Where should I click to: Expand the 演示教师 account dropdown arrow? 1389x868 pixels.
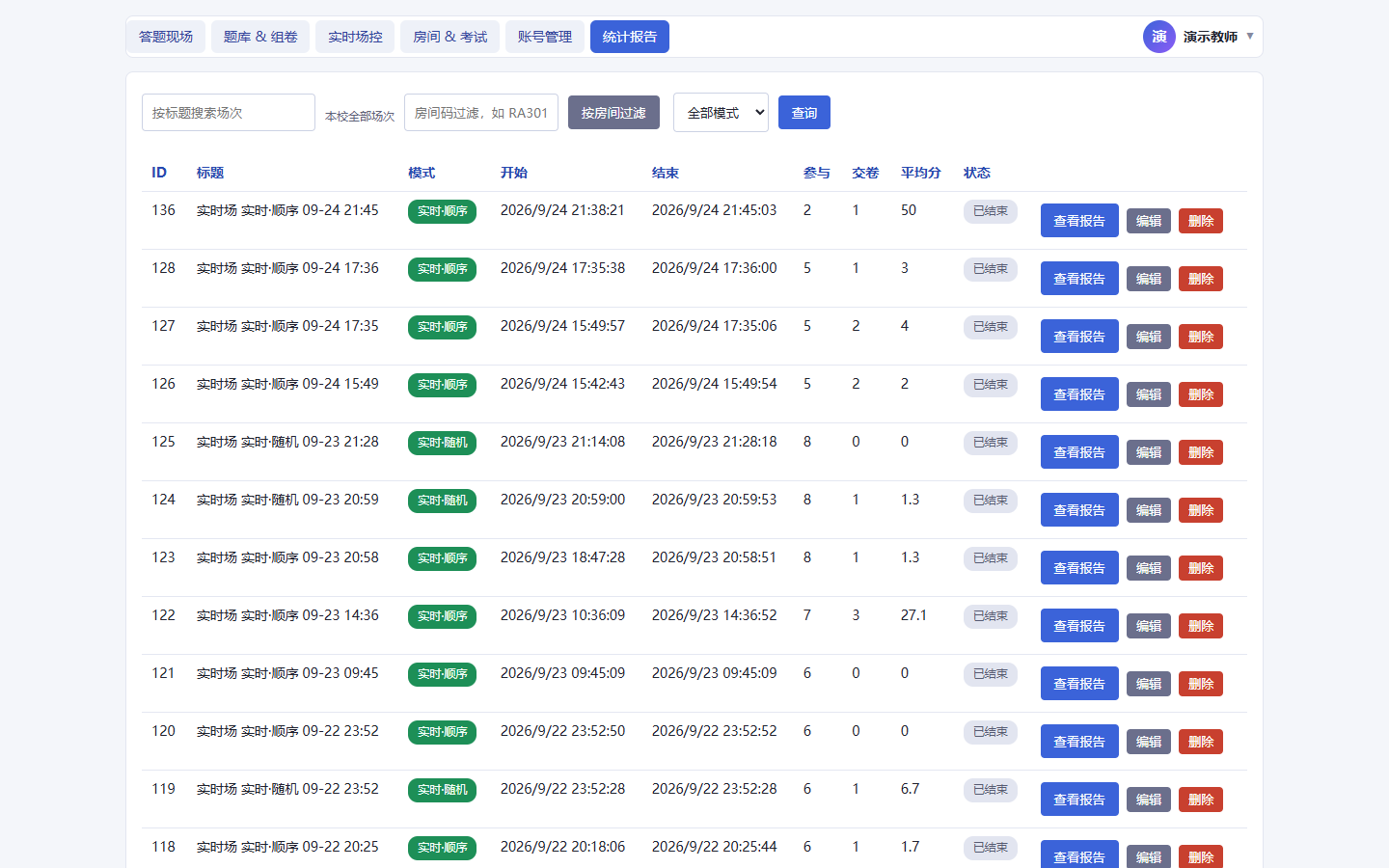point(1250,37)
